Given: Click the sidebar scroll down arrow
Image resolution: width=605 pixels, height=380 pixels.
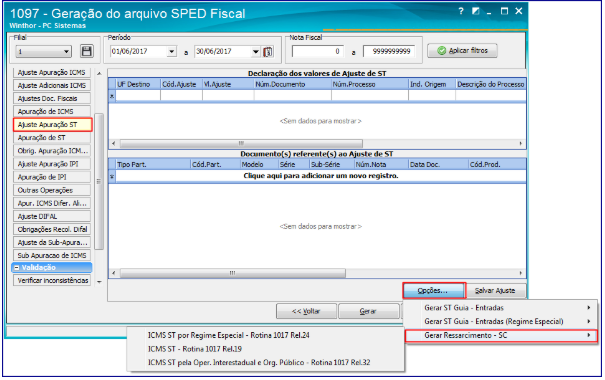Looking at the screenshot, I should (x=99, y=282).
